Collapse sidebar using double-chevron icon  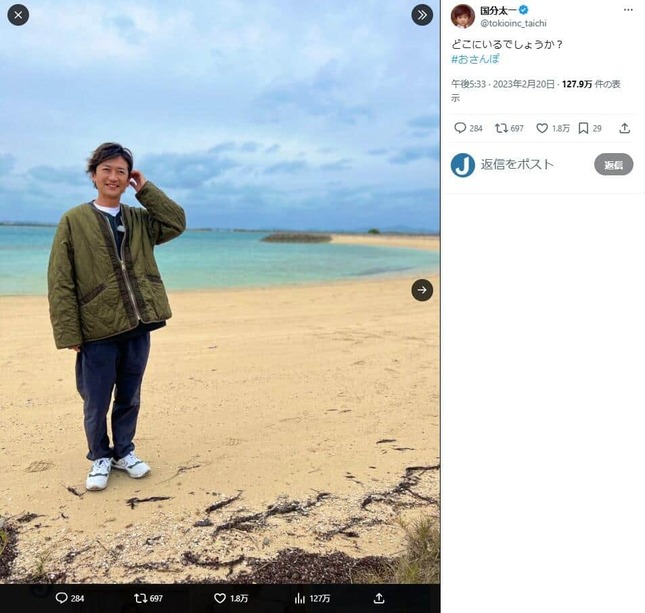pos(422,15)
